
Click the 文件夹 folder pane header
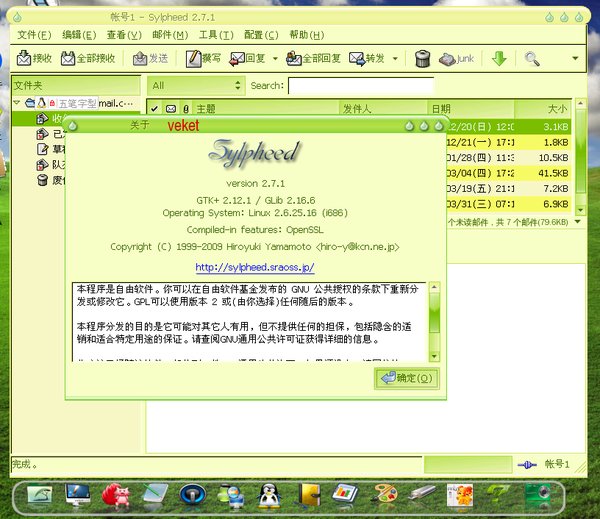coord(76,85)
